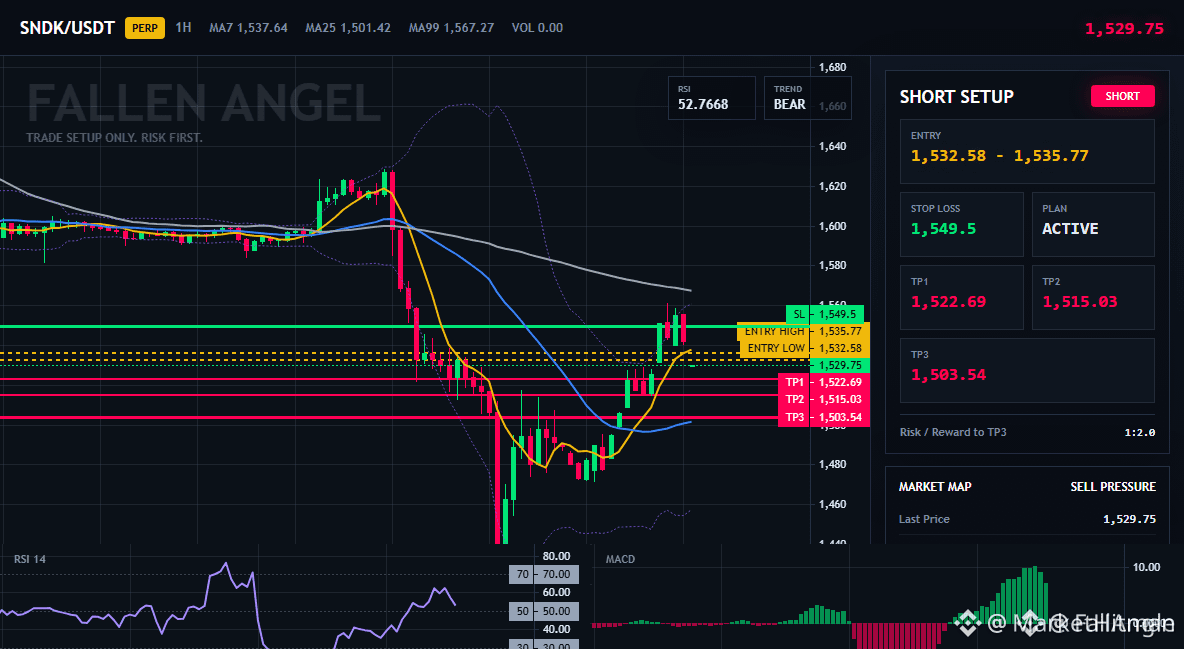Click the yellow PERP badge
Screen dimensions: 1184x649
coord(145,28)
